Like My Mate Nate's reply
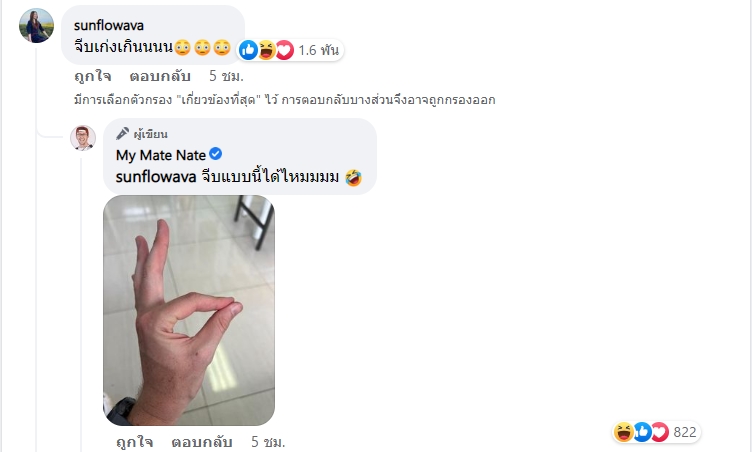 point(135,441)
